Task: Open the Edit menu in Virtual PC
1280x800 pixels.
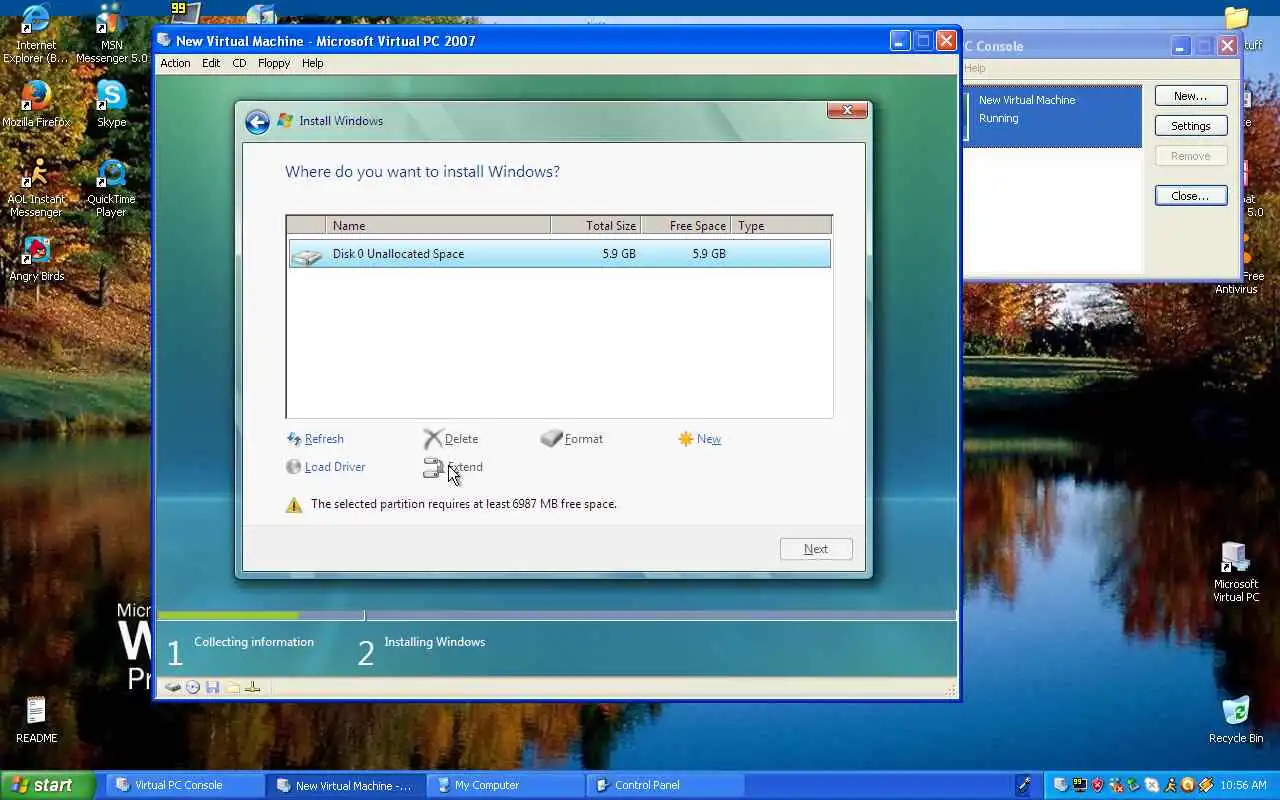Action: click(211, 63)
